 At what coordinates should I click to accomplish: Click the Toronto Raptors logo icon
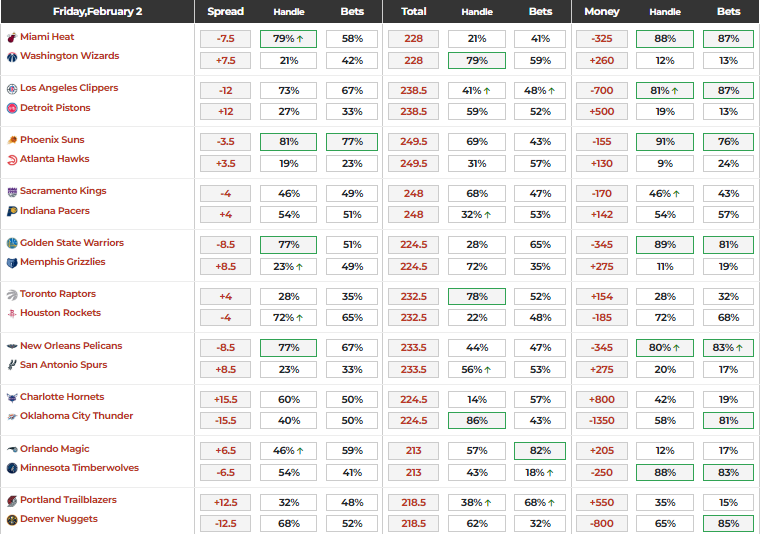[12, 294]
